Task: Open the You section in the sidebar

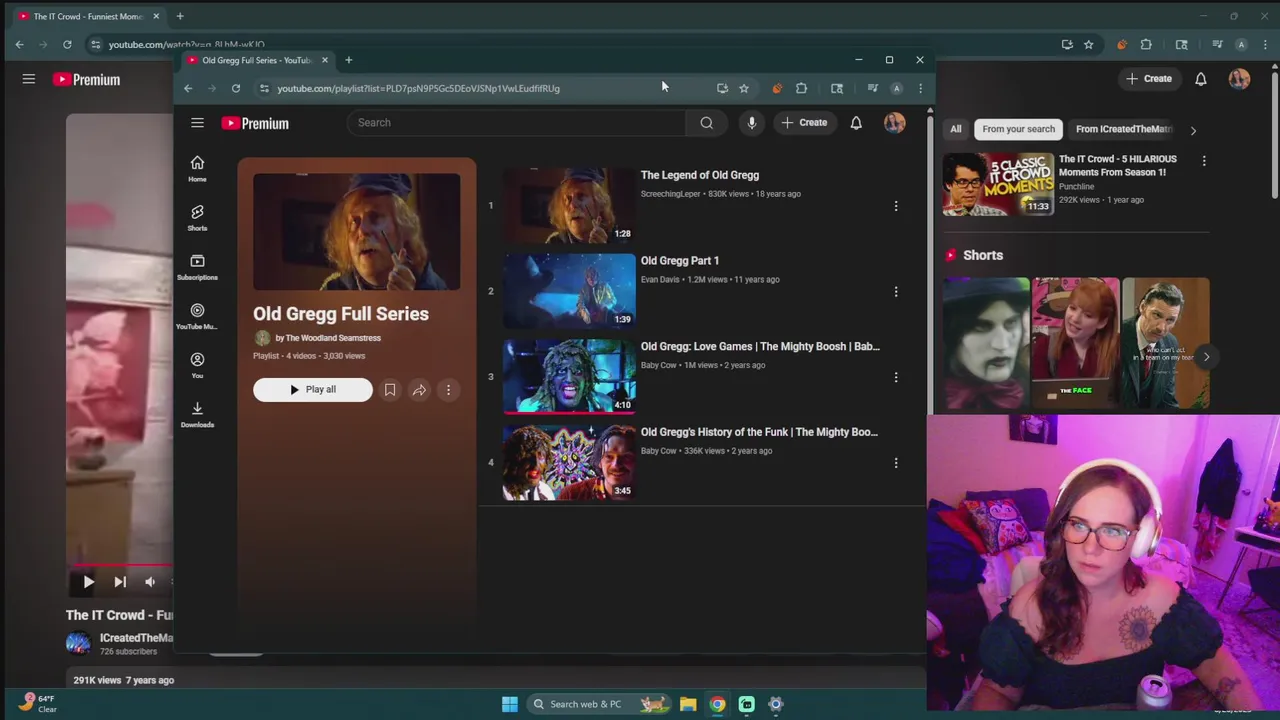Action: [197, 364]
